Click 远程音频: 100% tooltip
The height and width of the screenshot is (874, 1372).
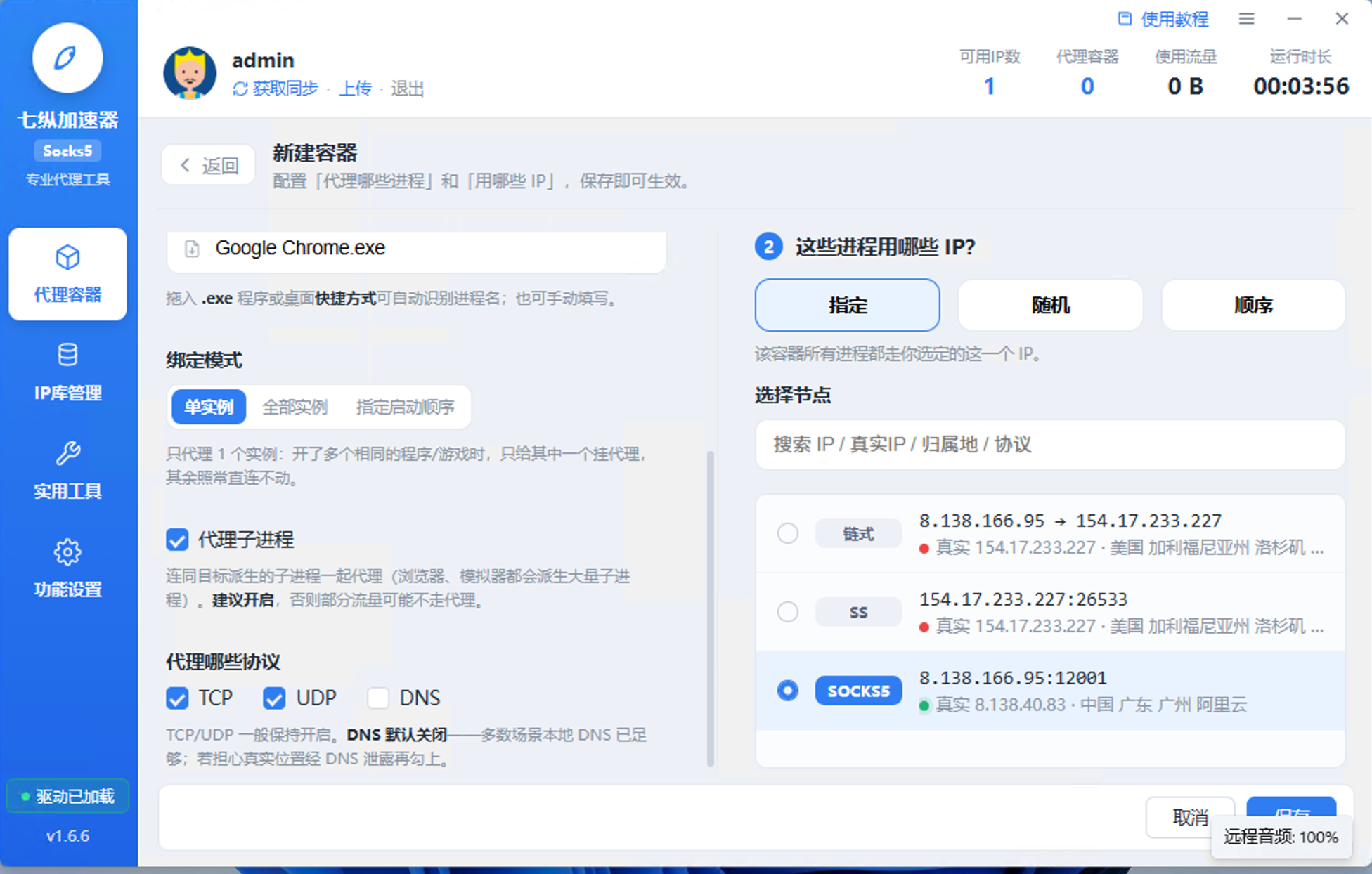pyautogui.click(x=1281, y=837)
